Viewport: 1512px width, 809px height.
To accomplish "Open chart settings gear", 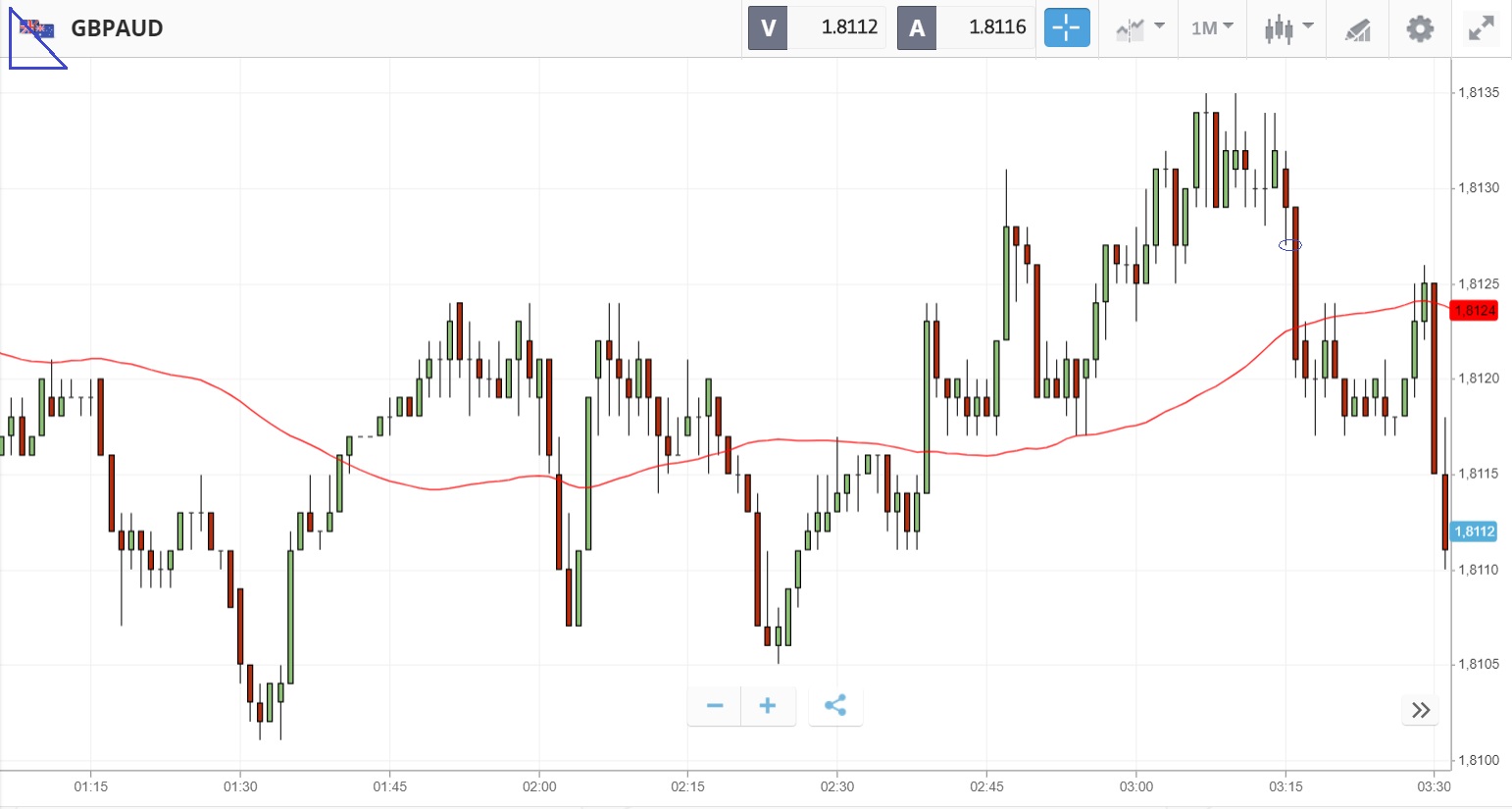I will [x=1420, y=27].
